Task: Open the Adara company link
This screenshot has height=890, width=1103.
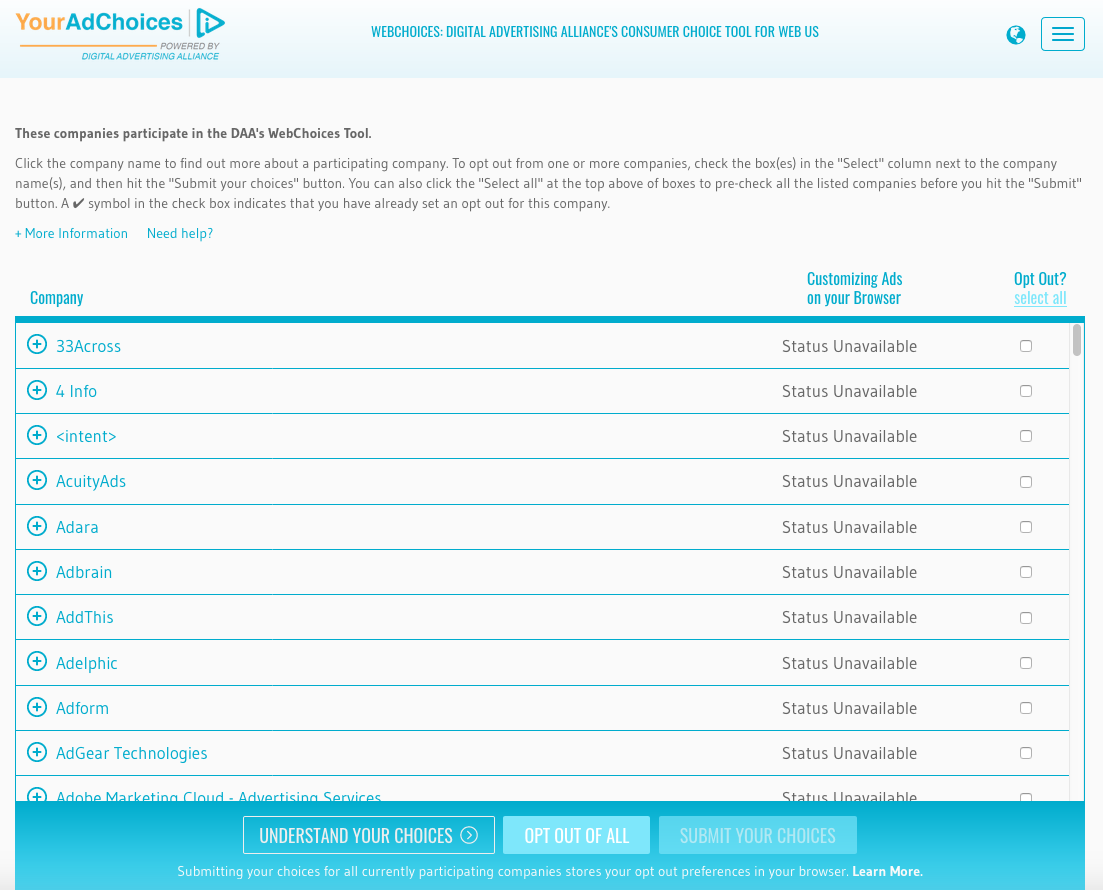Action: [x=77, y=527]
